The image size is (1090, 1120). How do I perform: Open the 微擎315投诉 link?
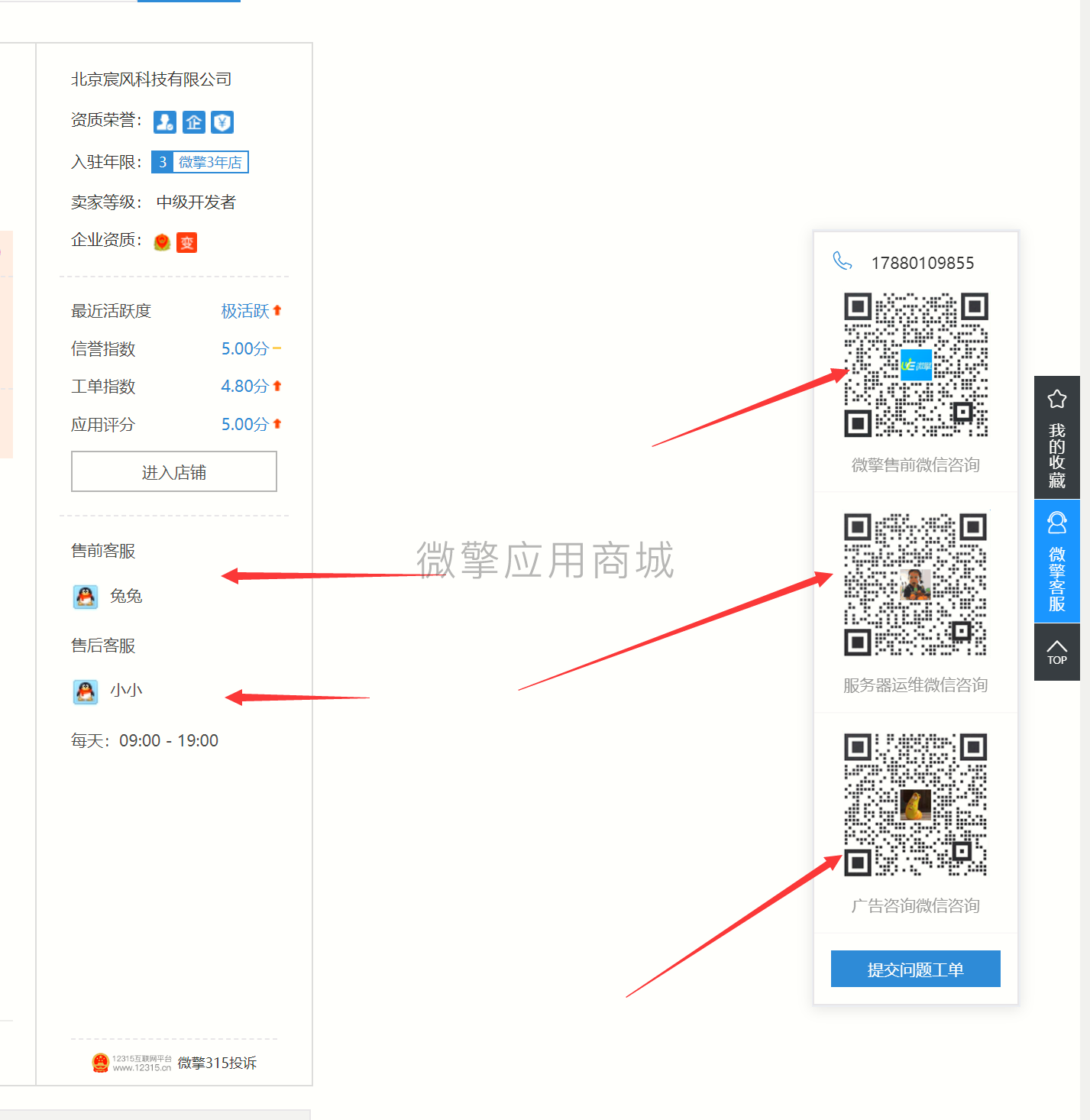218,1063
